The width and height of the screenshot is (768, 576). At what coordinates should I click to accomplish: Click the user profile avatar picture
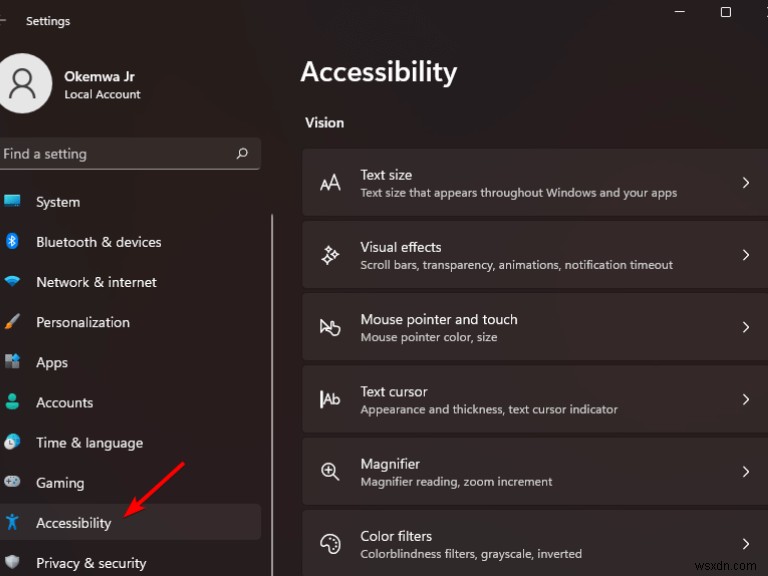[x=23, y=83]
